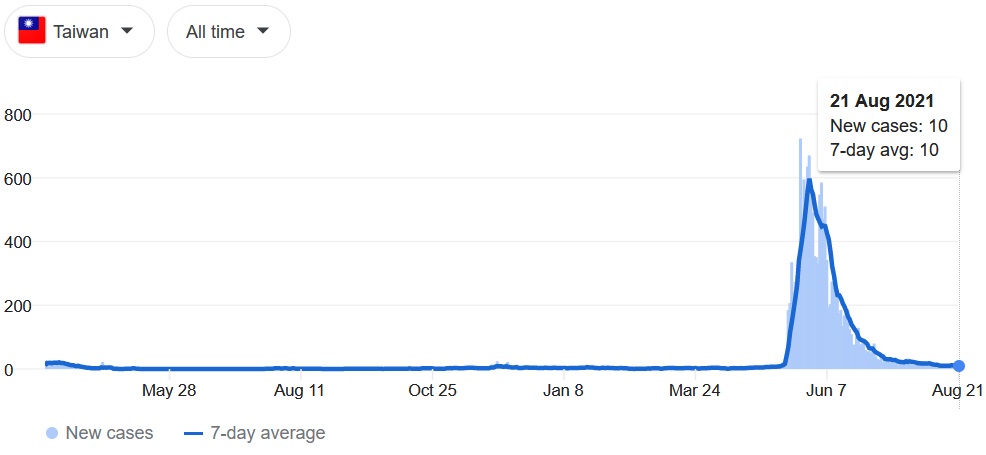
Task: Select the New cases legend label
Action: click(109, 433)
